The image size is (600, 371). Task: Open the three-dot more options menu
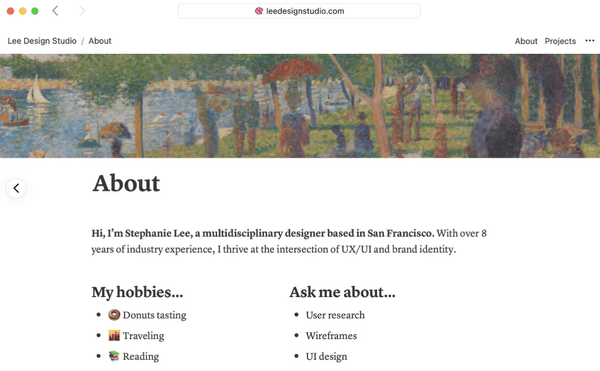click(590, 41)
